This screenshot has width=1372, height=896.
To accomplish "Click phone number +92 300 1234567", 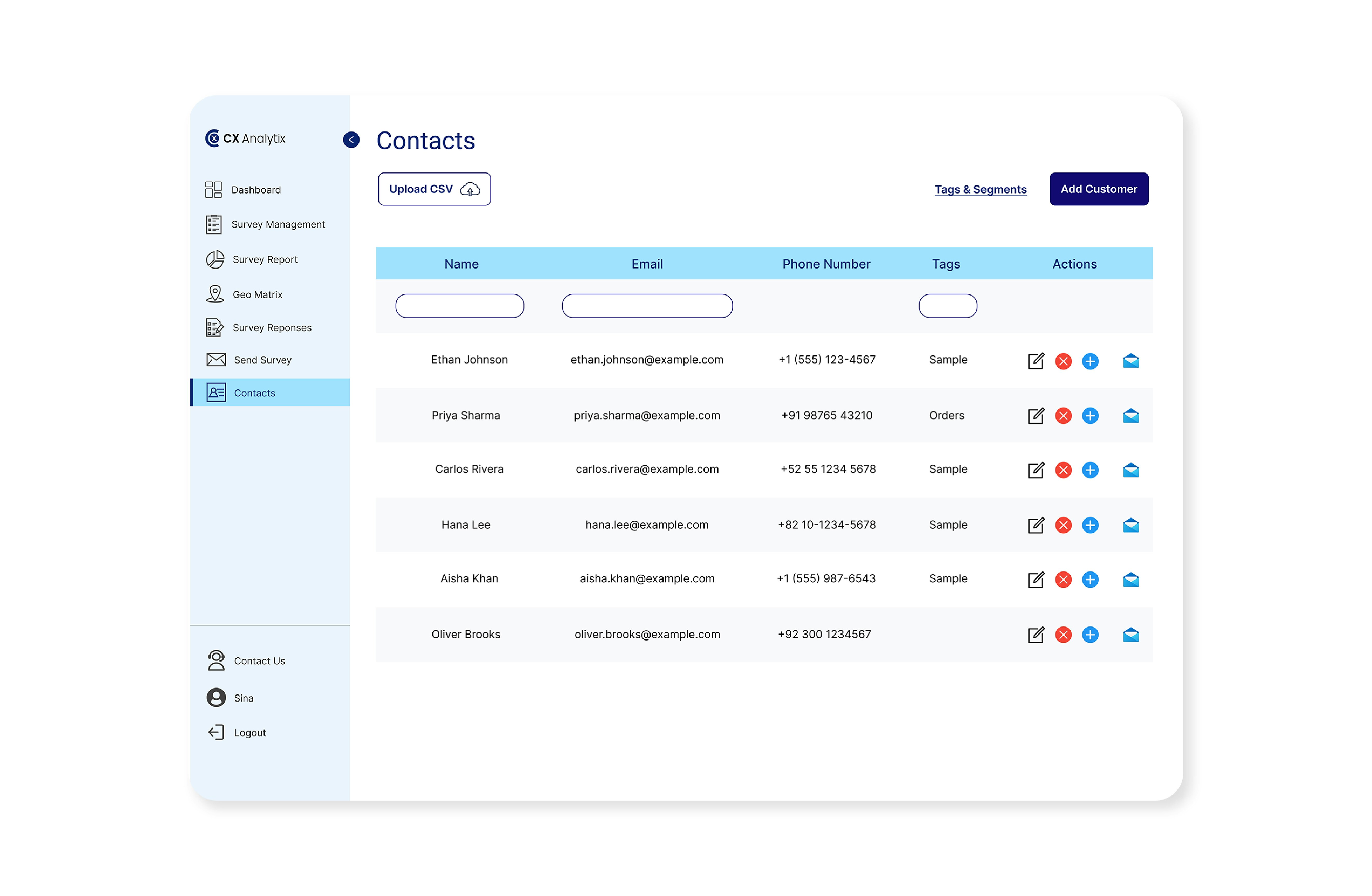I will [x=824, y=634].
